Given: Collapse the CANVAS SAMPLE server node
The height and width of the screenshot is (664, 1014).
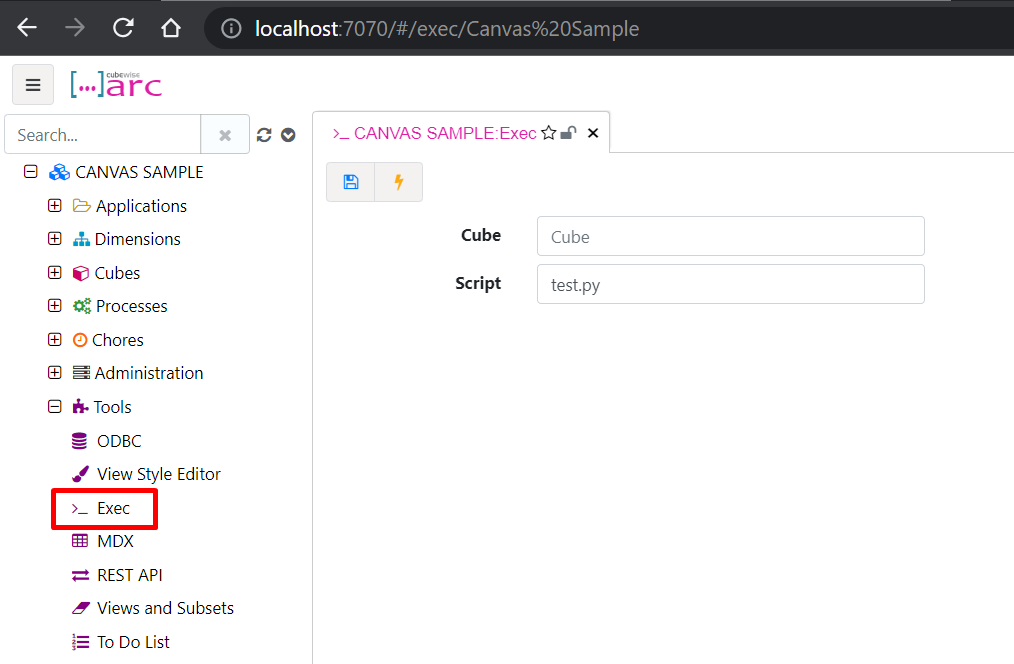Looking at the screenshot, I should click(31, 172).
